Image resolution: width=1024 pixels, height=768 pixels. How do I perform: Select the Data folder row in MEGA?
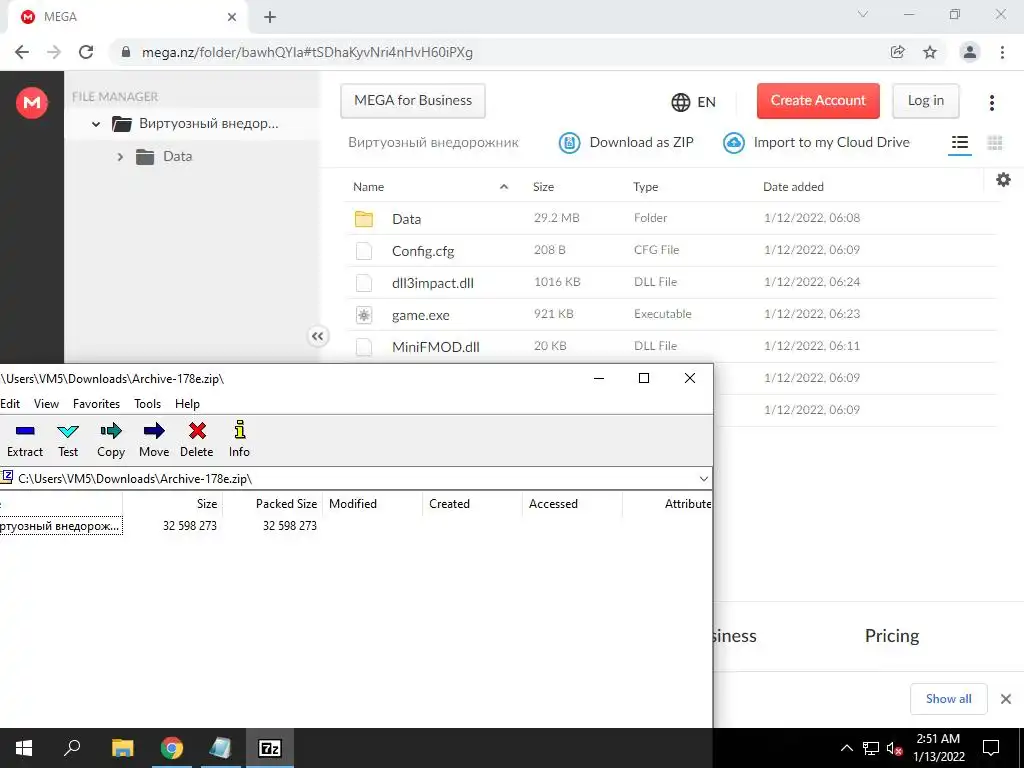tap(673, 218)
